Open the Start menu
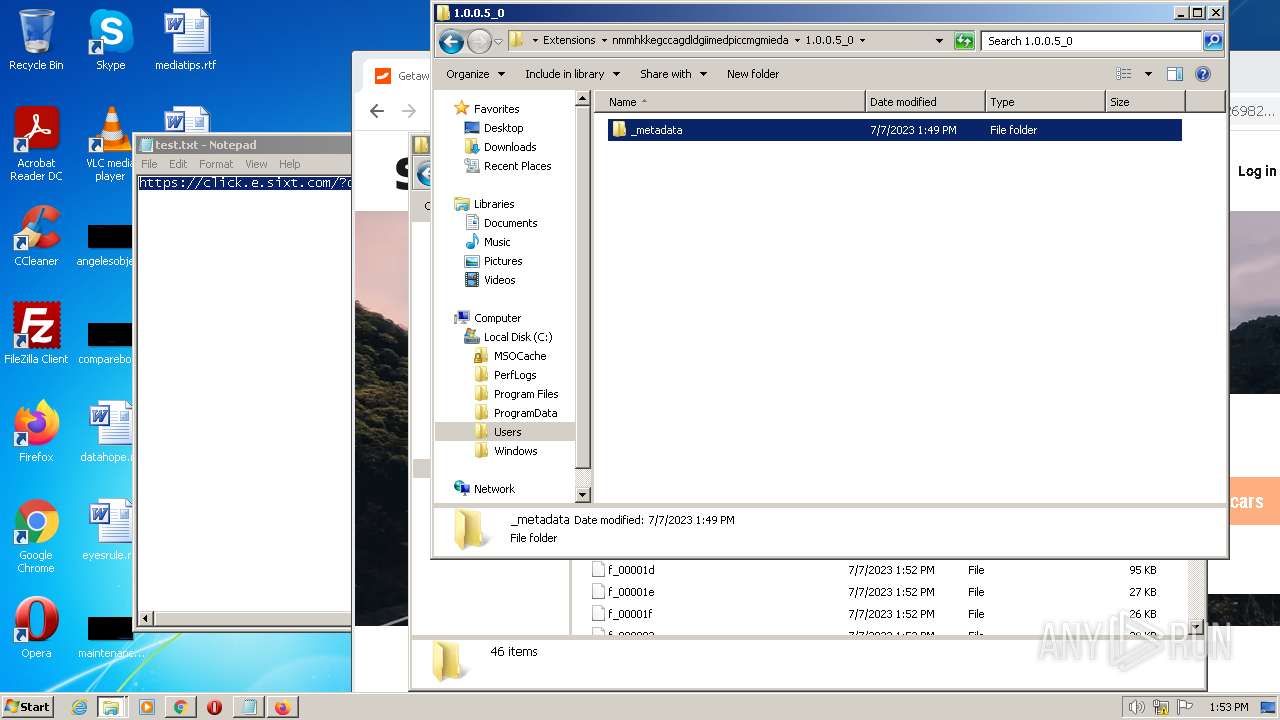Screen dimensions: 1280x720 point(28,707)
